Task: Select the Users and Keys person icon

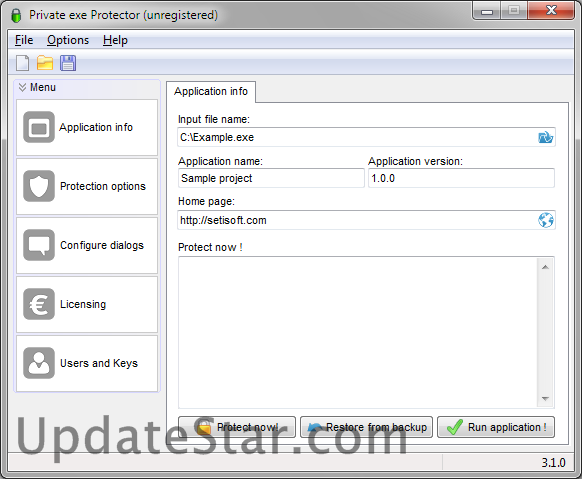Action: point(39,363)
